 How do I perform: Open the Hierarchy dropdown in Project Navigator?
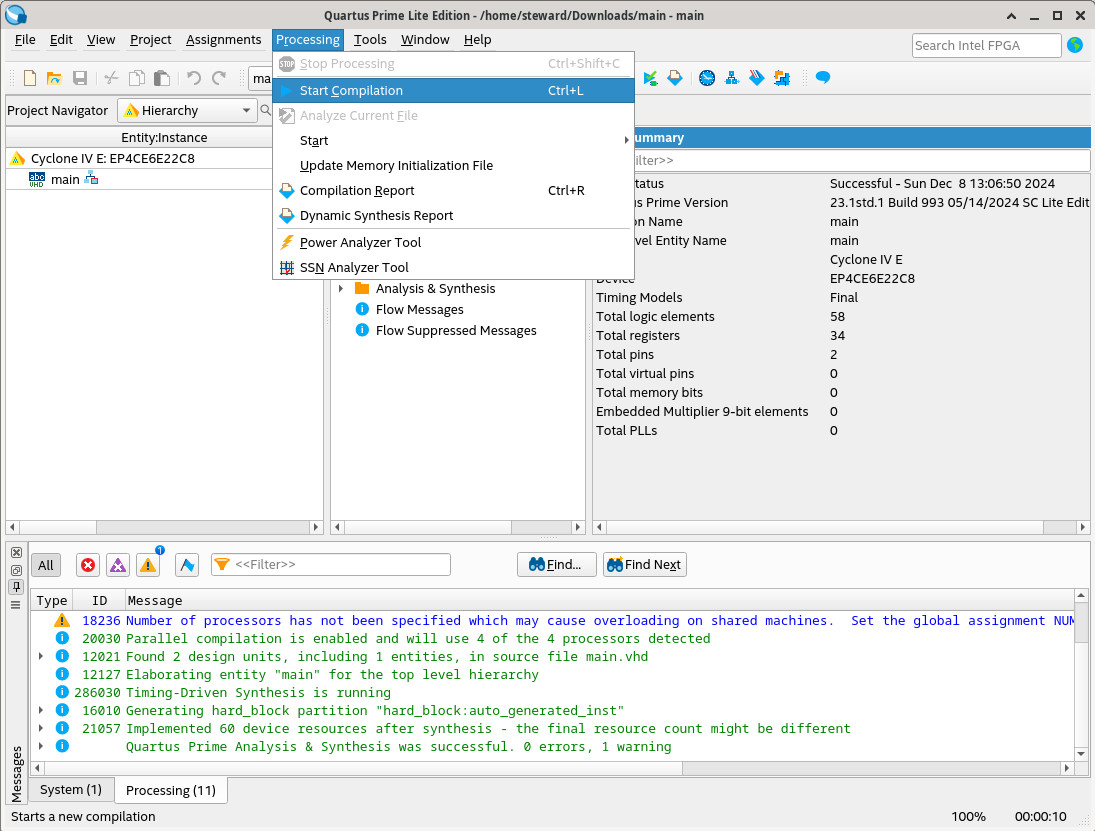[x=187, y=110]
